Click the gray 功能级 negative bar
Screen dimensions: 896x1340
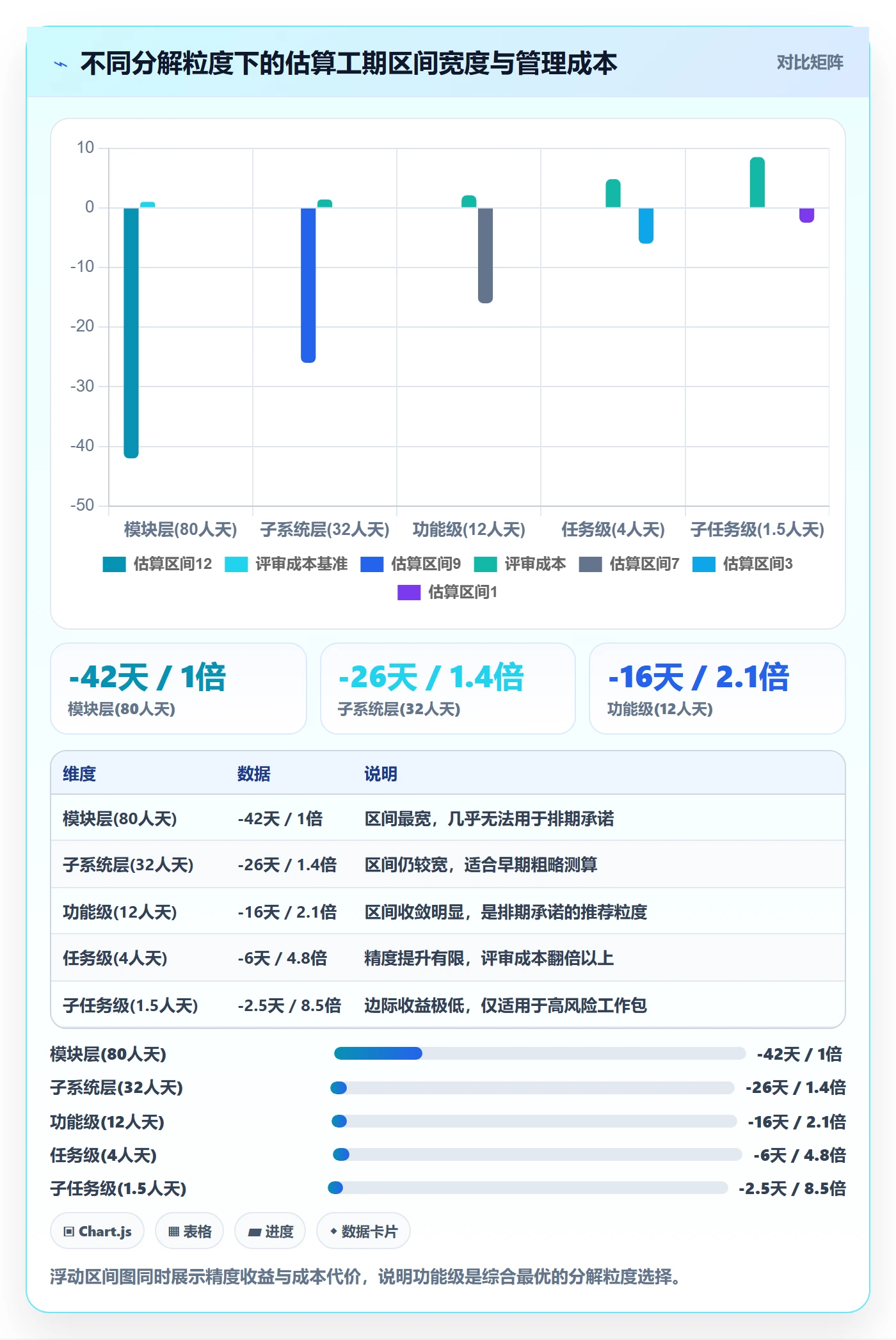(x=485, y=255)
